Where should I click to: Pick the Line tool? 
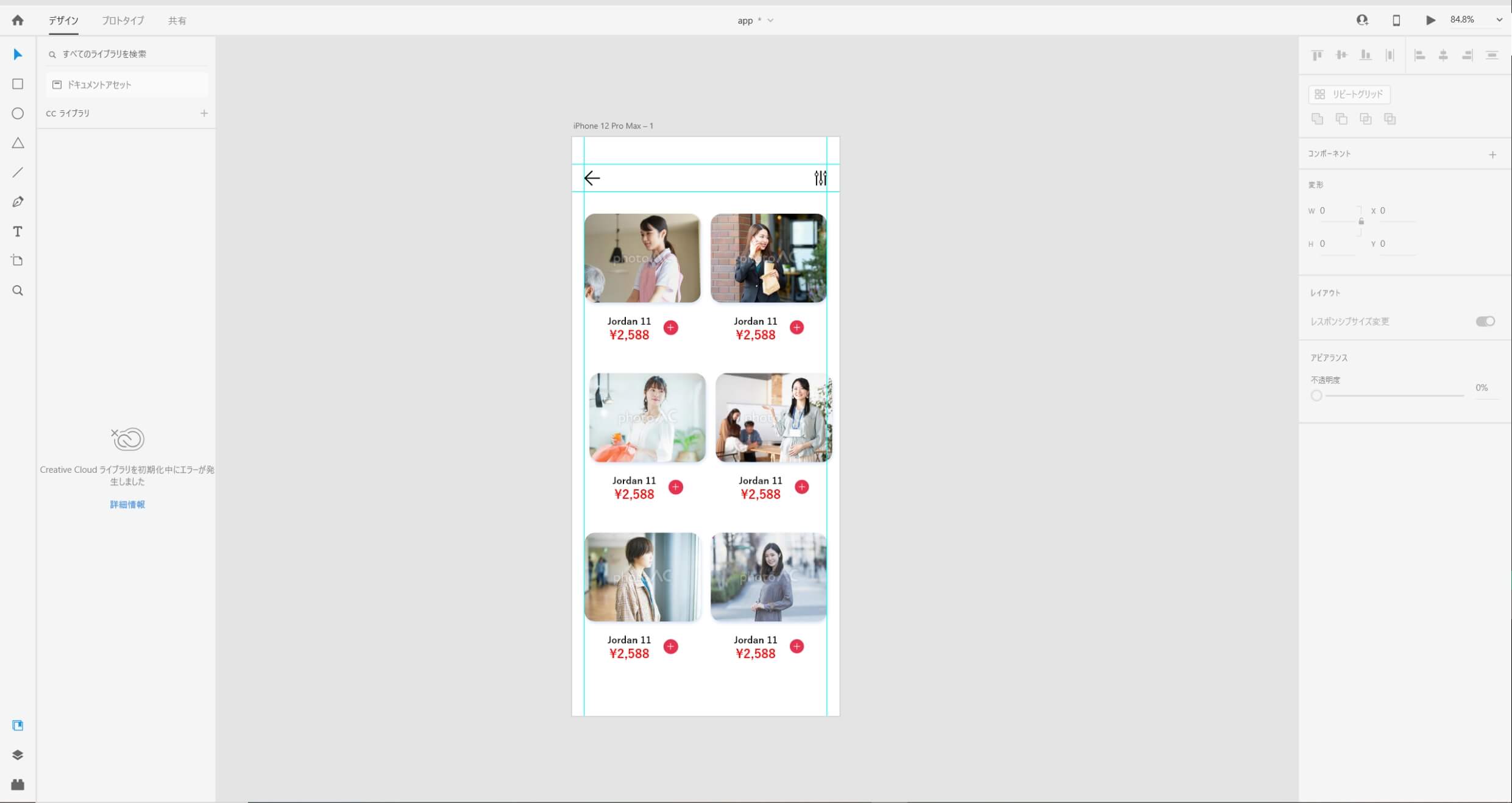[x=18, y=172]
